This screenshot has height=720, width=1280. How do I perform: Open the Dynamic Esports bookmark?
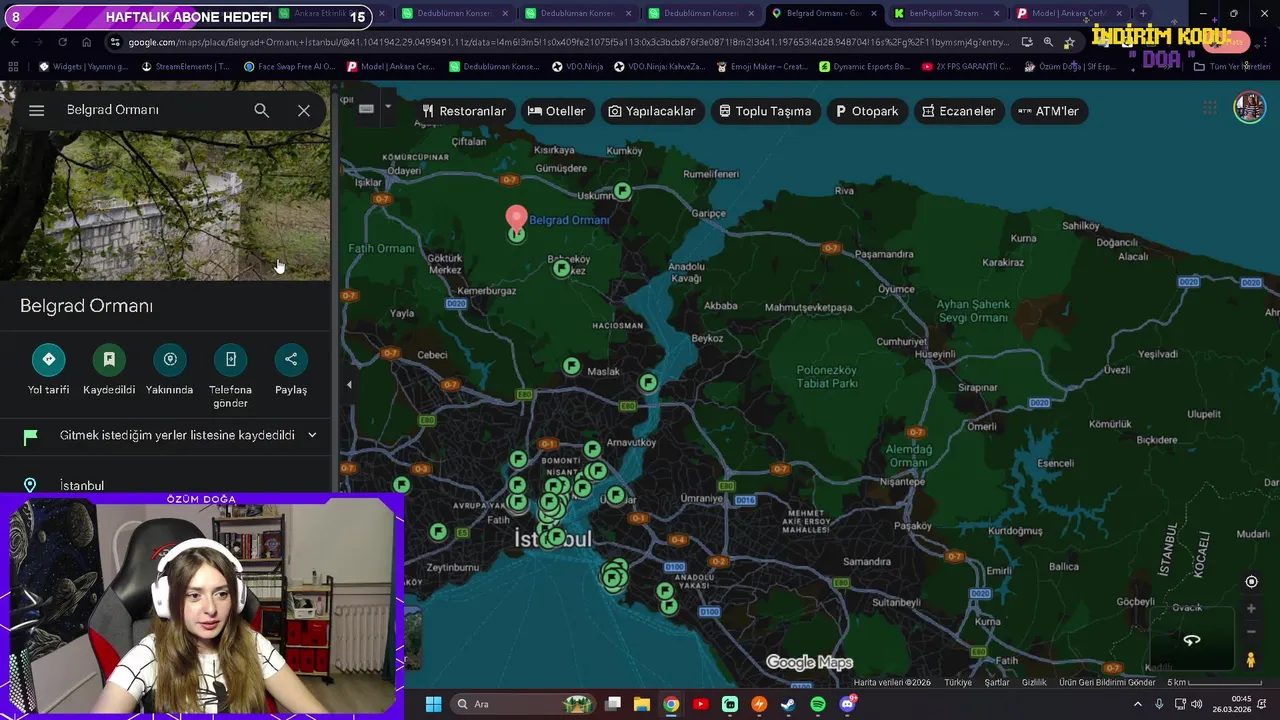coord(865,67)
